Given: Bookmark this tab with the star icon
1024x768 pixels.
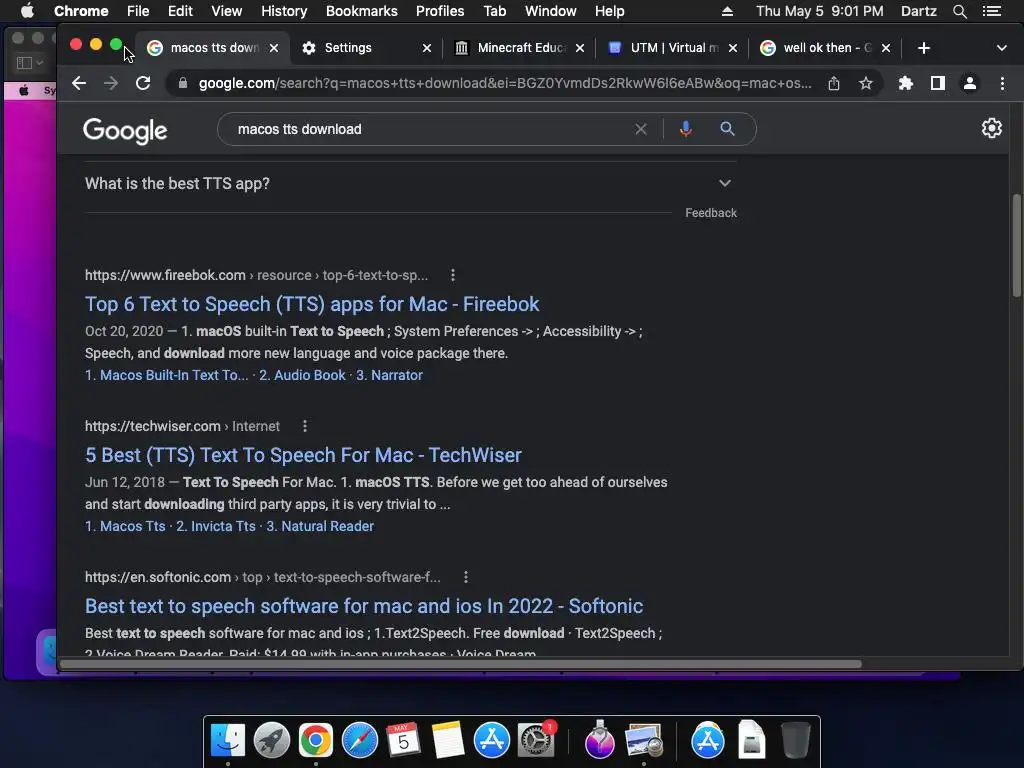Looking at the screenshot, I should (866, 83).
